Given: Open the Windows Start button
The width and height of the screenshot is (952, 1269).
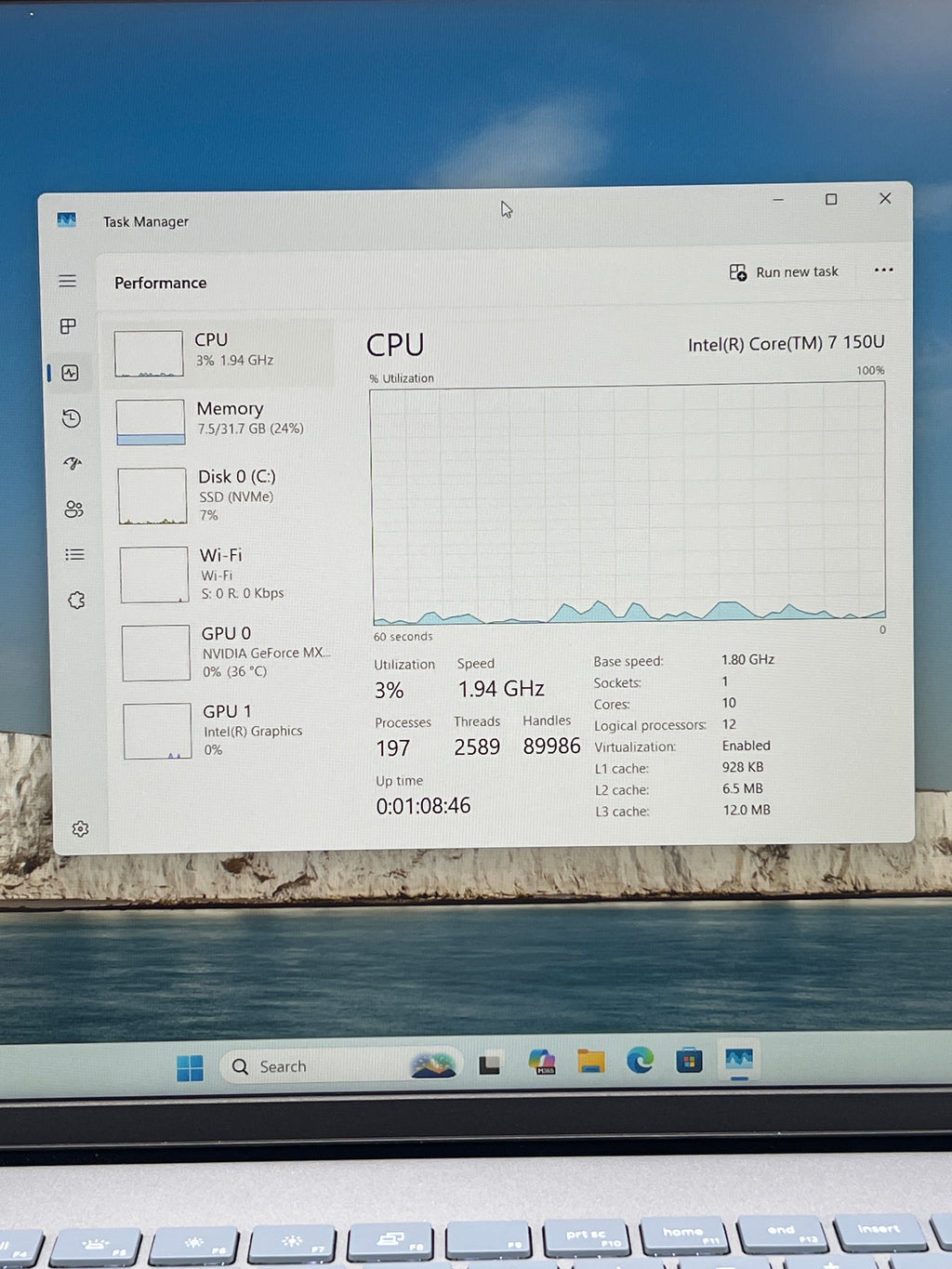Looking at the screenshot, I should click(x=190, y=1068).
